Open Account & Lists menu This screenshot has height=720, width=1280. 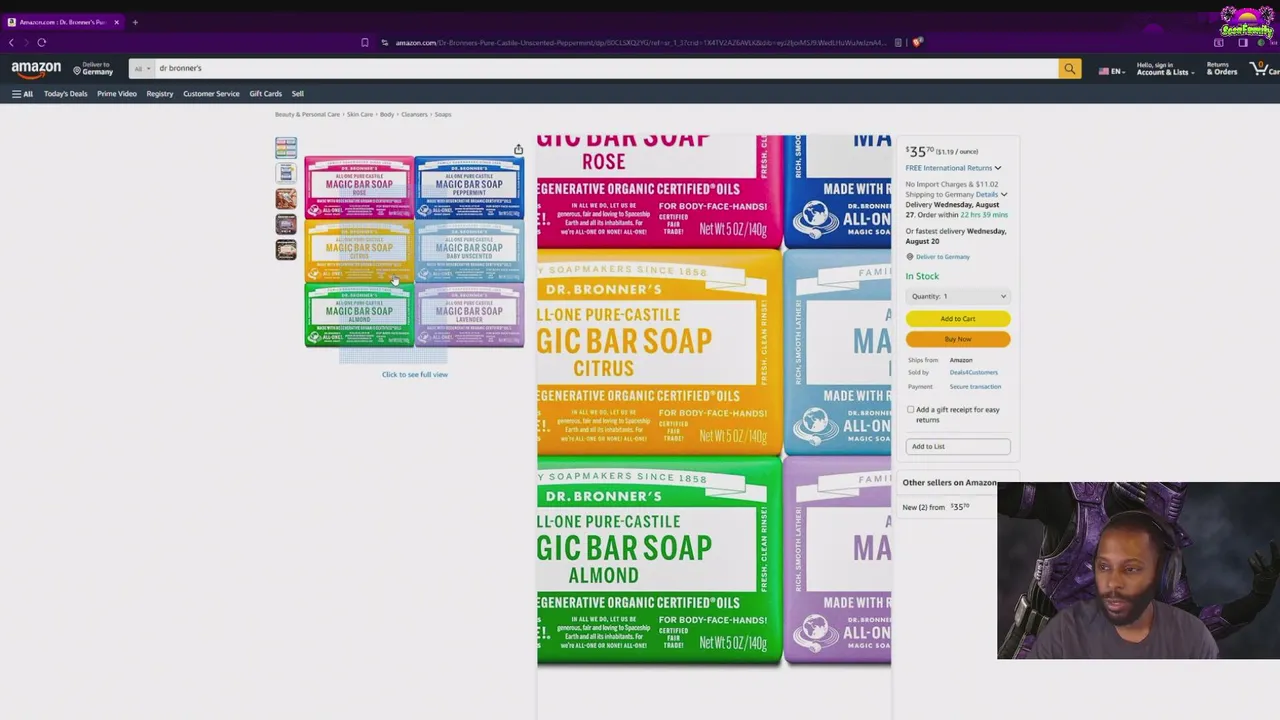pyautogui.click(x=1165, y=69)
